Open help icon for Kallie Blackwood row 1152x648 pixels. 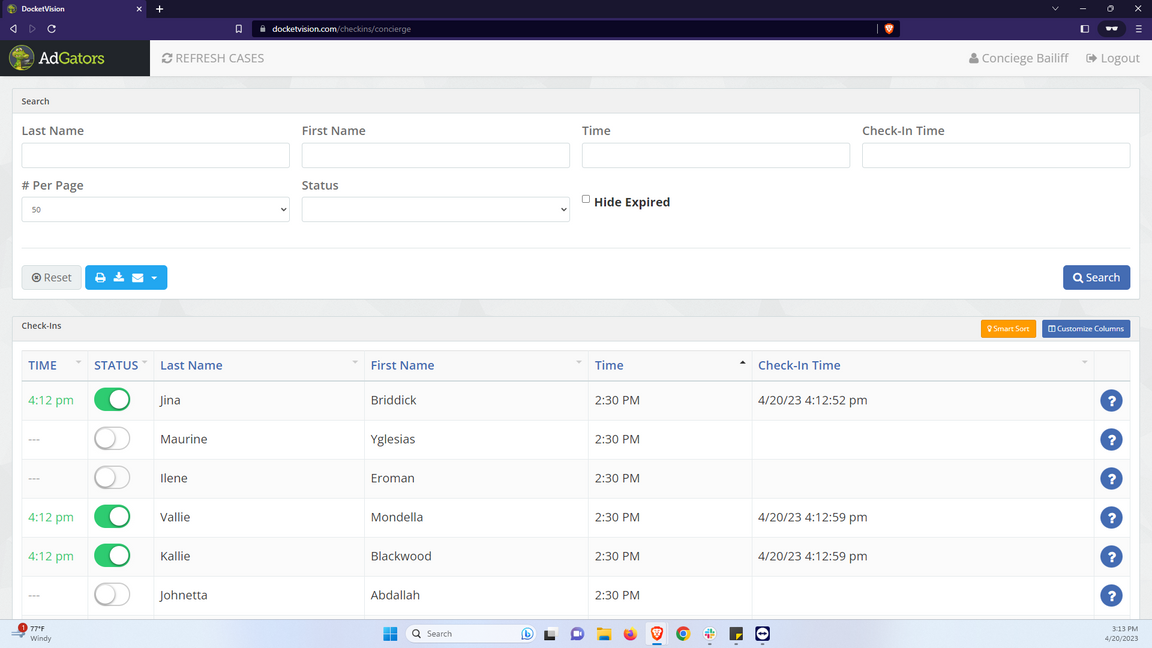(x=1111, y=557)
